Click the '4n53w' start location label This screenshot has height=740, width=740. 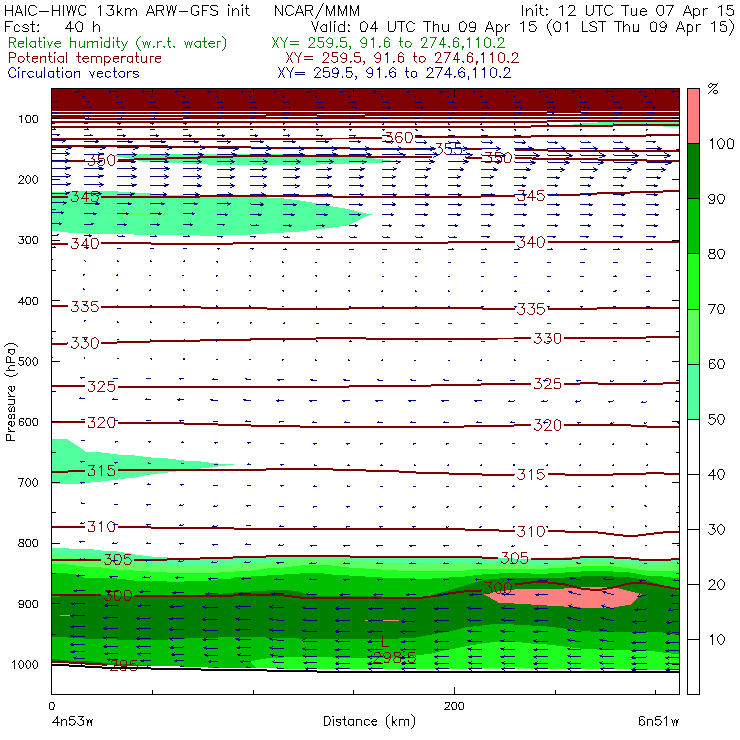[x=72, y=721]
